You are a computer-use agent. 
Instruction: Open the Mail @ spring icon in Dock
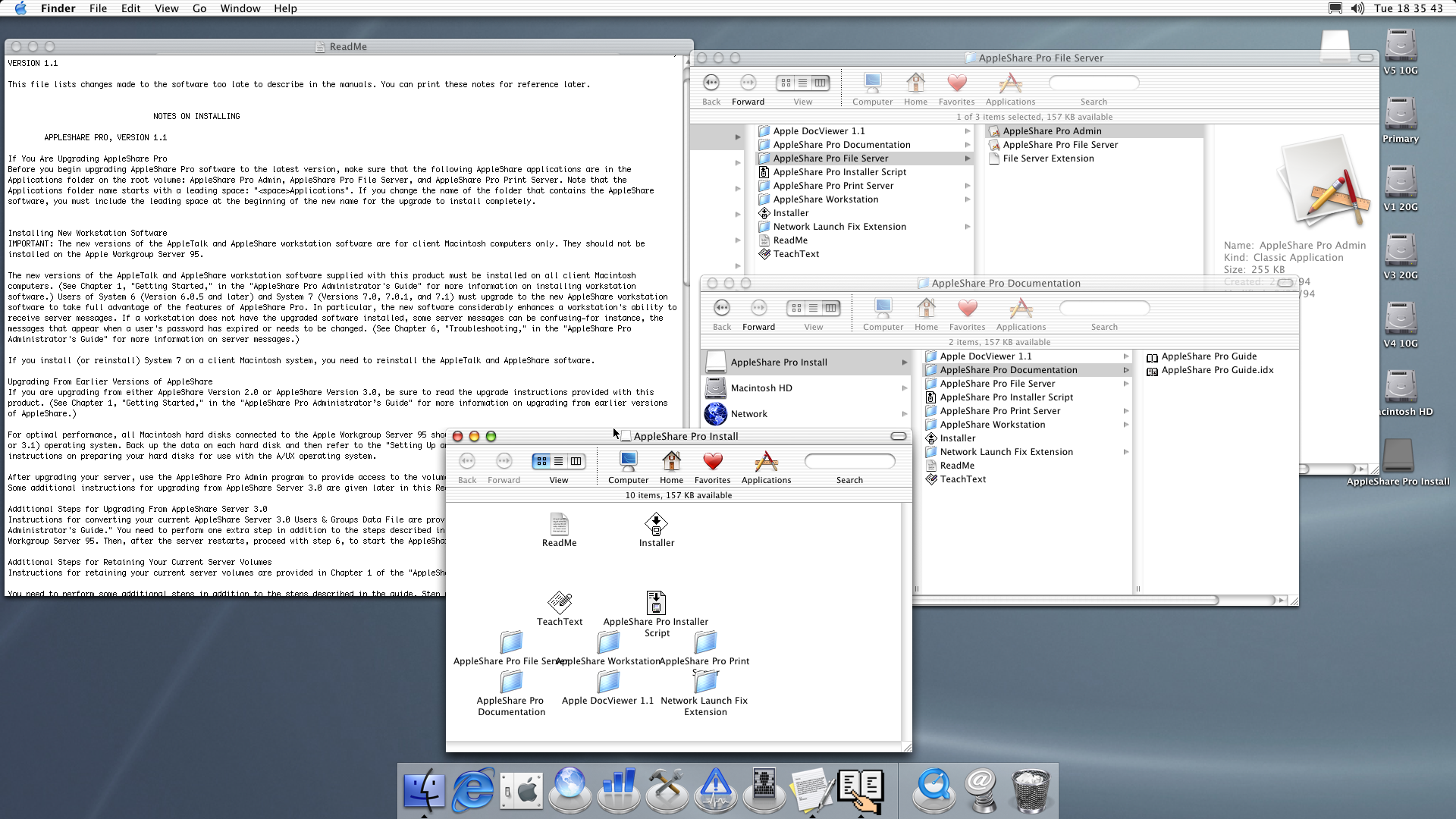(x=982, y=790)
